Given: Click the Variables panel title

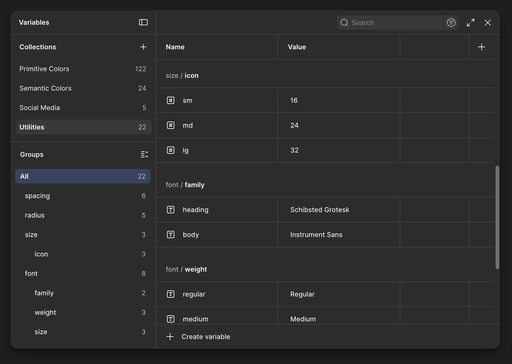Looking at the screenshot, I should tap(34, 22).
